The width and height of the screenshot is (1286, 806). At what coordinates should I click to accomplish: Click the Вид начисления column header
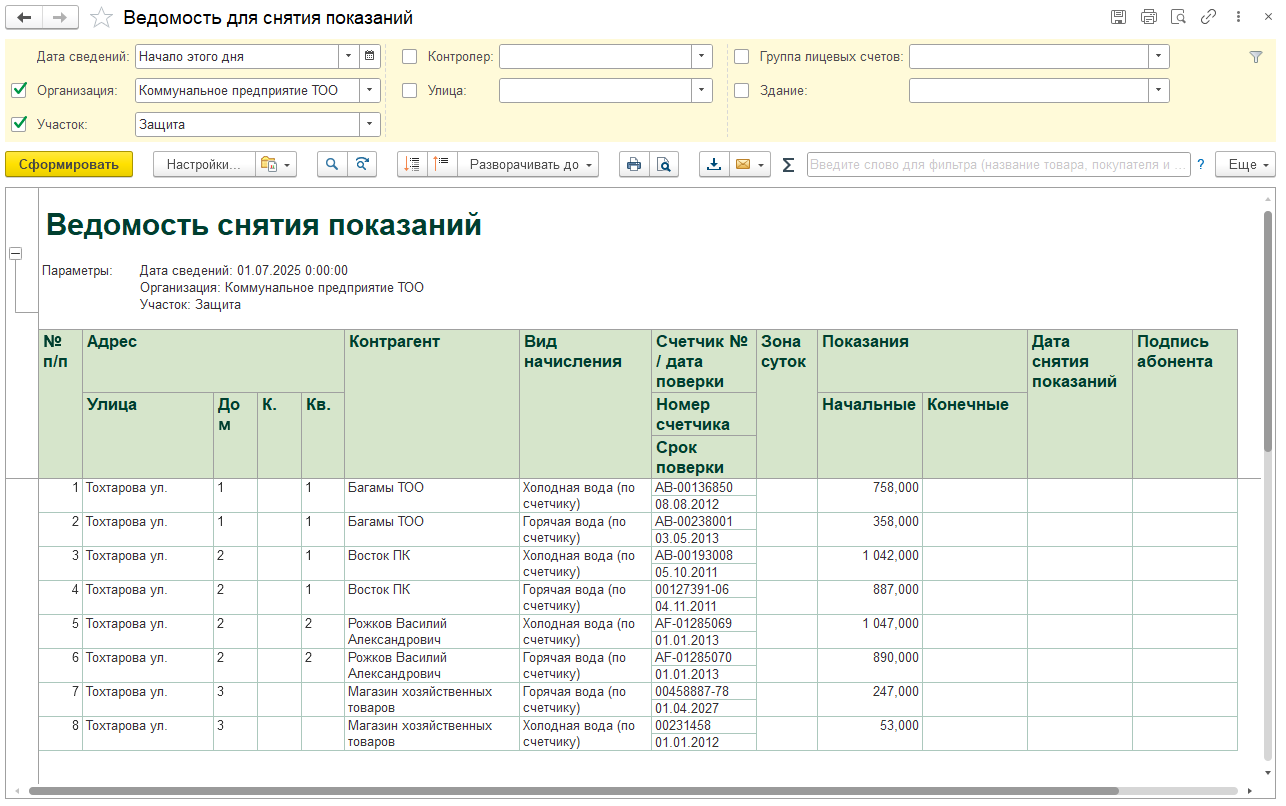tap(585, 404)
